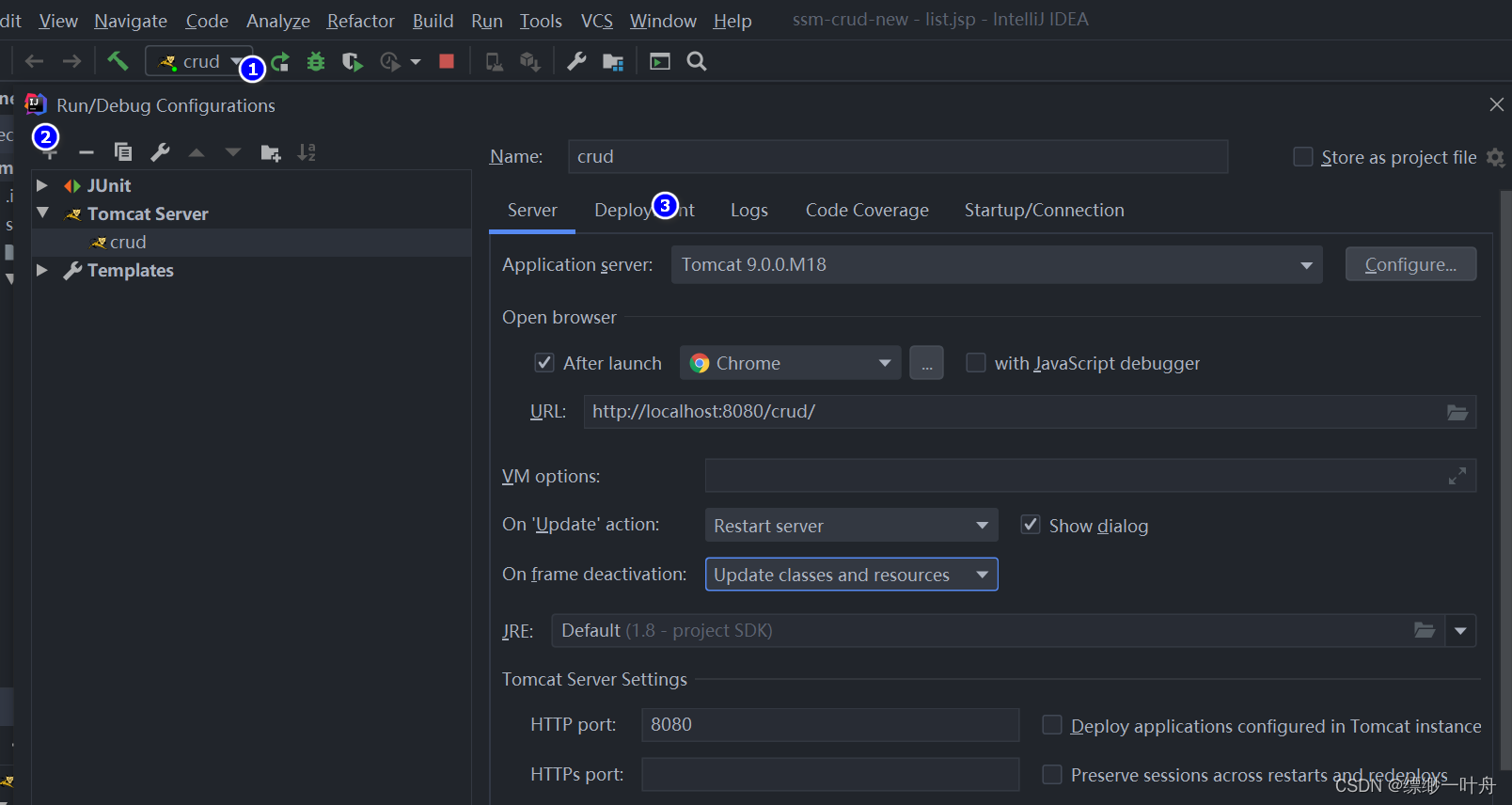Click the Name input field

898,157
